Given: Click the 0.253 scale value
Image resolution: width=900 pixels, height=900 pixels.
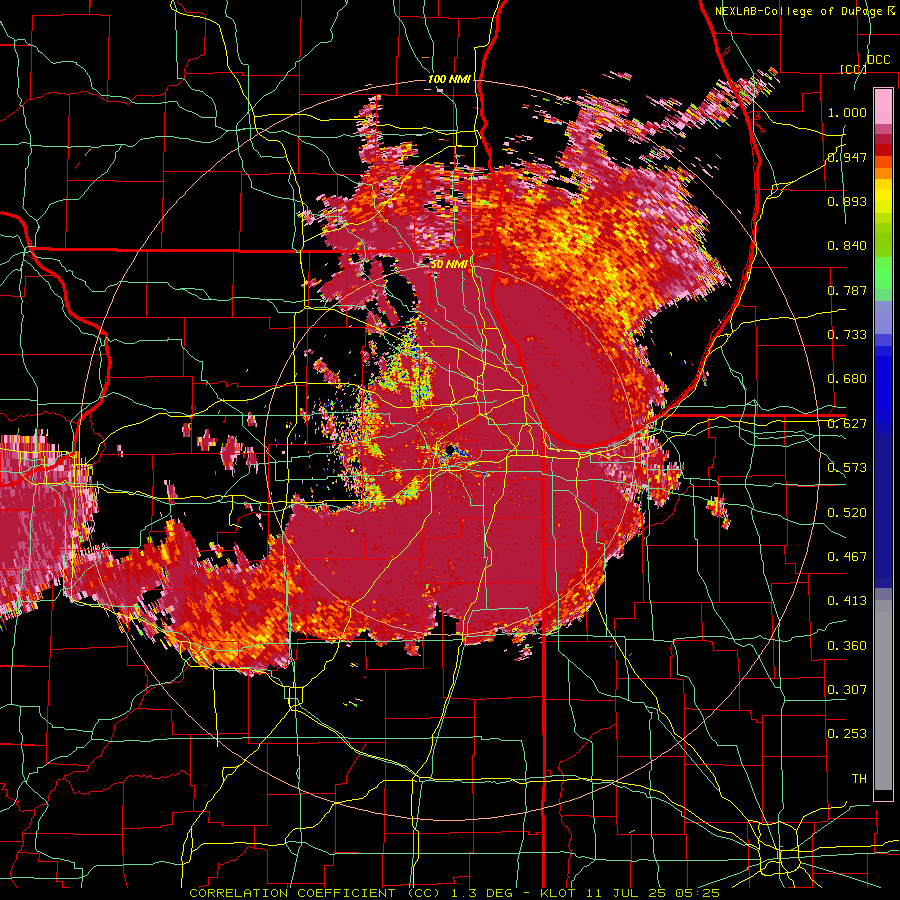Looking at the screenshot, I should click(847, 734).
